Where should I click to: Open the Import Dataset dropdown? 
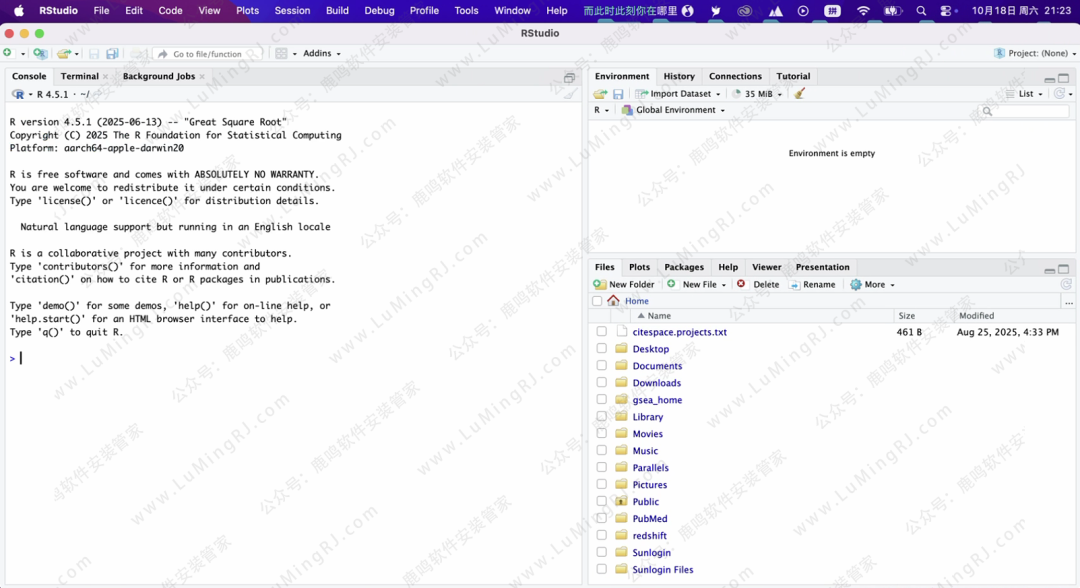(680, 94)
